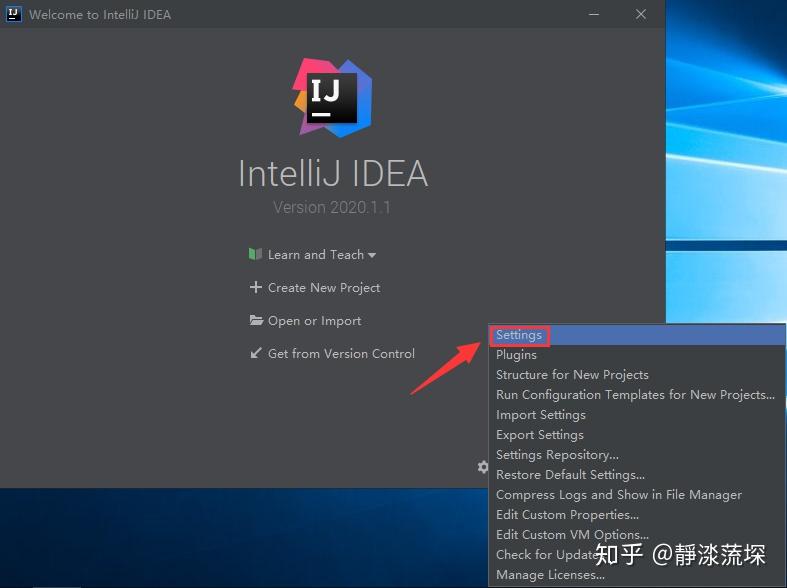The width and height of the screenshot is (787, 588).
Task: Open Run Configuration Templates for New Projects
Action: click(636, 395)
